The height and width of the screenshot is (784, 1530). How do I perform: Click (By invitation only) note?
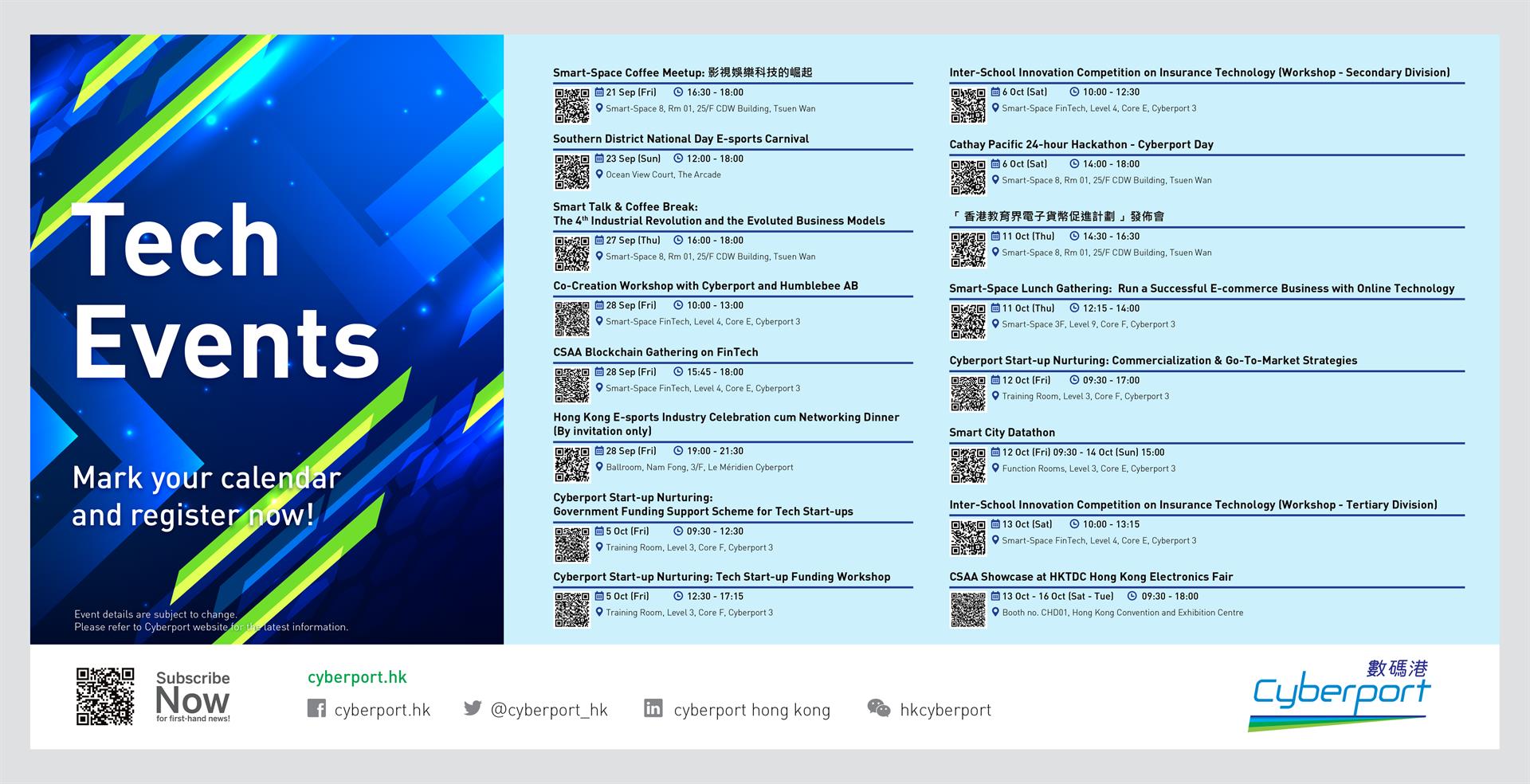tap(602, 431)
